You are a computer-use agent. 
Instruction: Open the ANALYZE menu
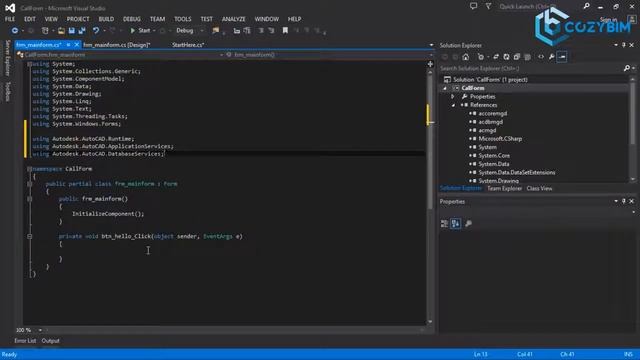click(233, 19)
